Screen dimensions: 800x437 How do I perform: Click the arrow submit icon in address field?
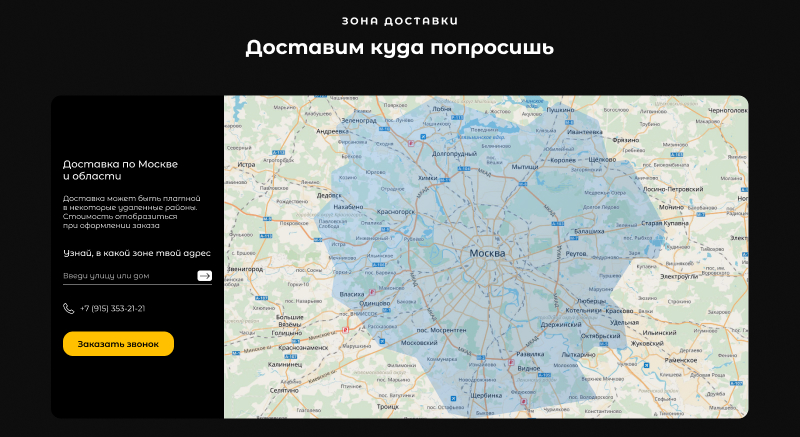pyautogui.click(x=204, y=276)
